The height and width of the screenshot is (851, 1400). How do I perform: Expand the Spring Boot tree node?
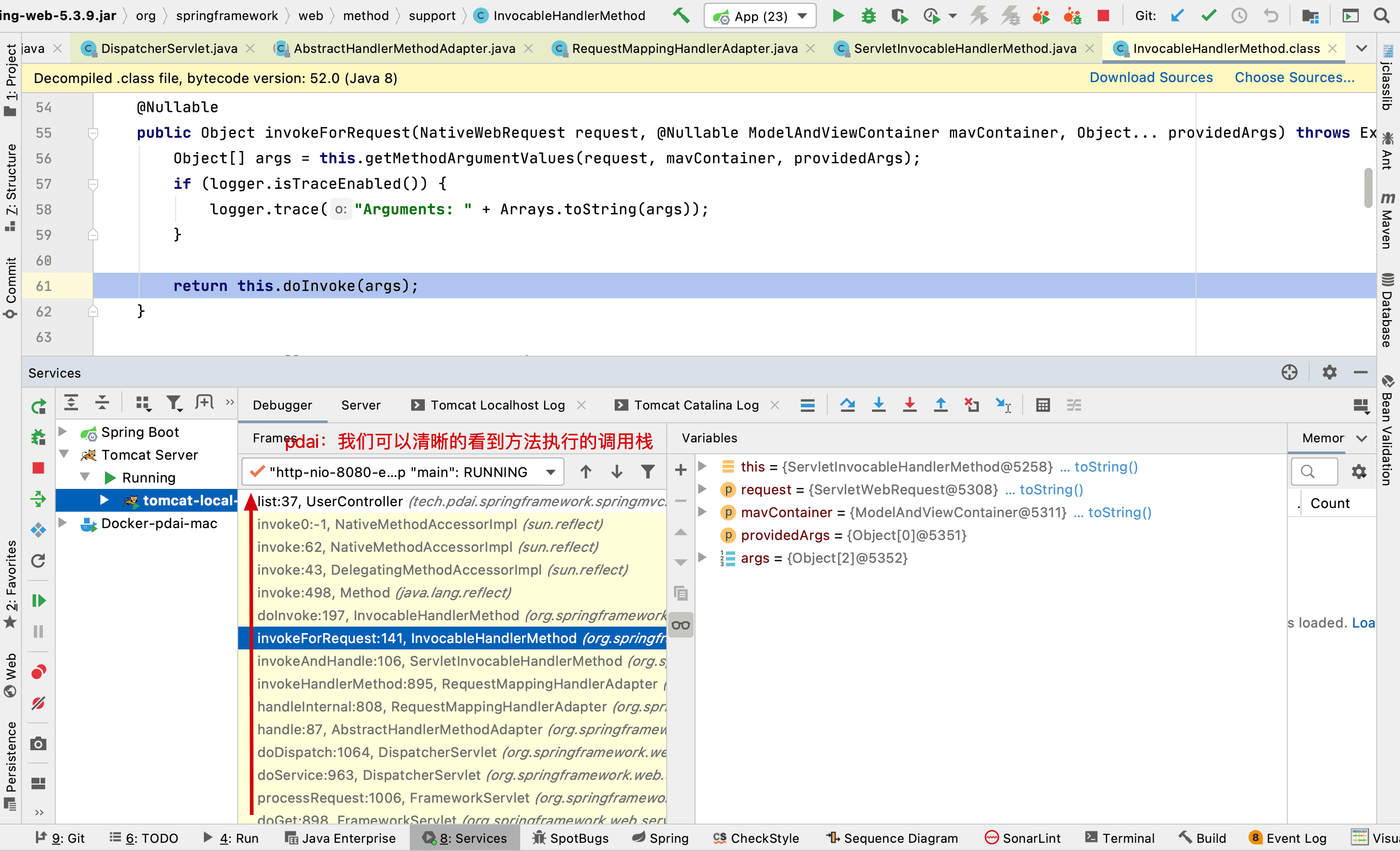point(63,432)
